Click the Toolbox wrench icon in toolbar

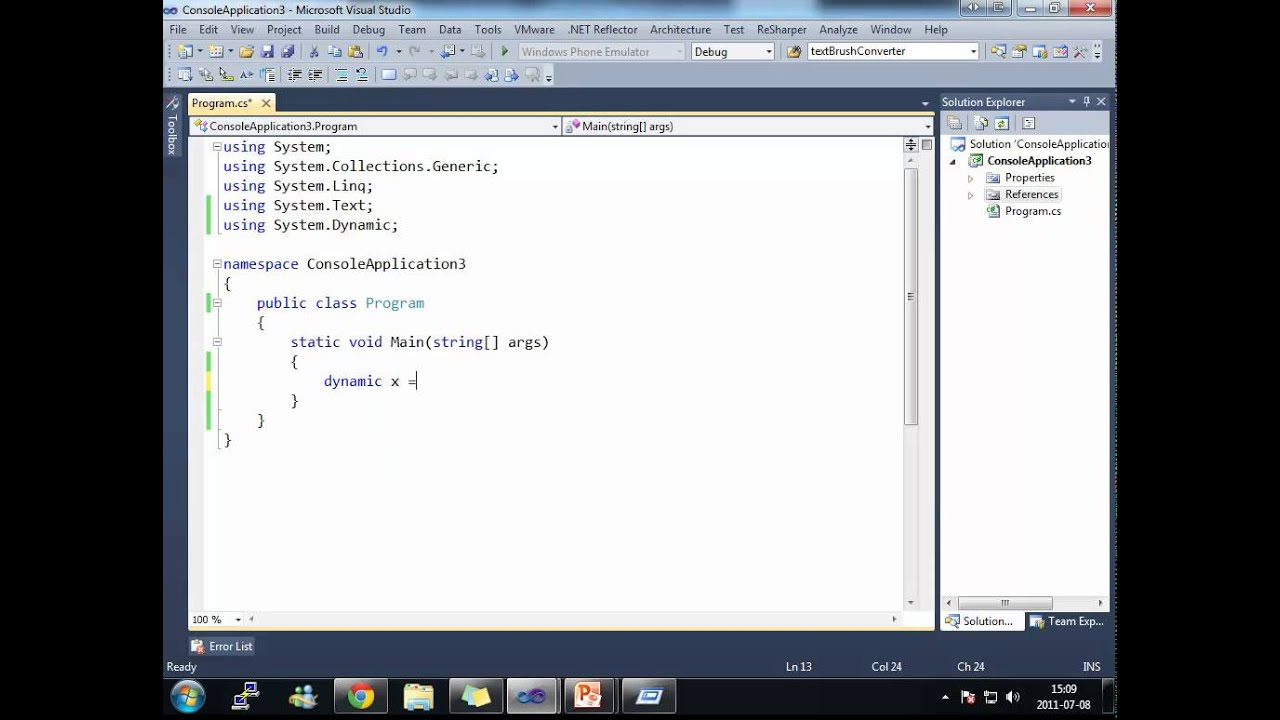(x=1081, y=51)
